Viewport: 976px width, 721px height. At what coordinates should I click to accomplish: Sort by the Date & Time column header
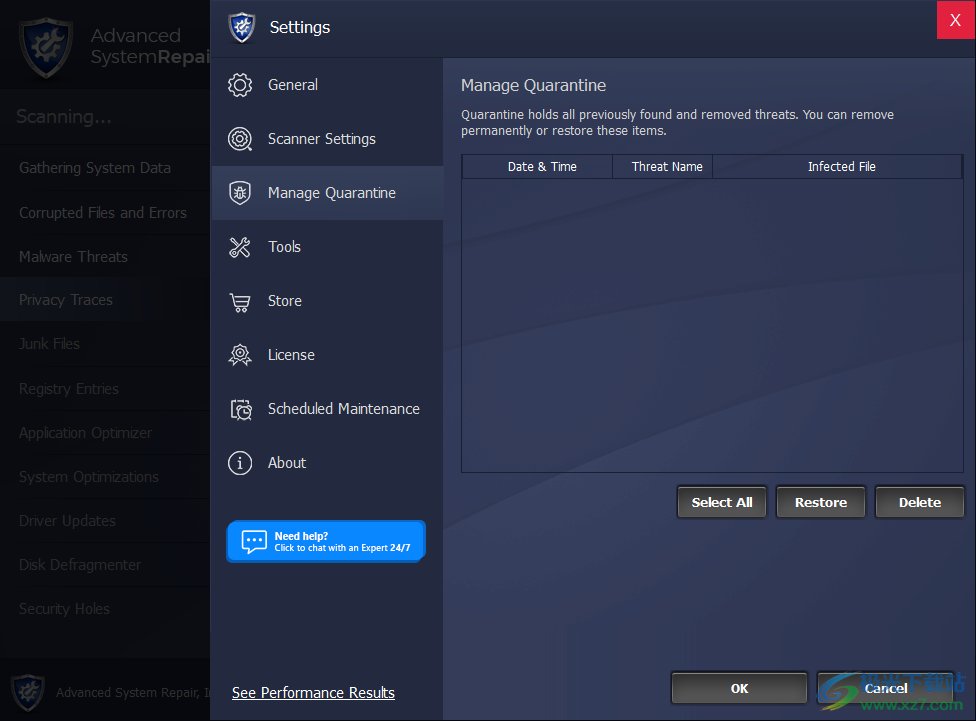538,167
